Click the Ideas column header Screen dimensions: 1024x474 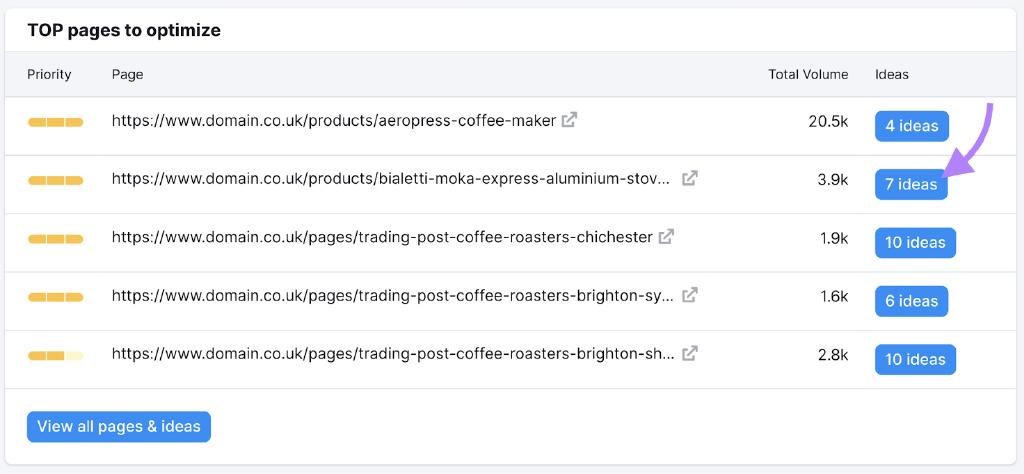coord(891,74)
